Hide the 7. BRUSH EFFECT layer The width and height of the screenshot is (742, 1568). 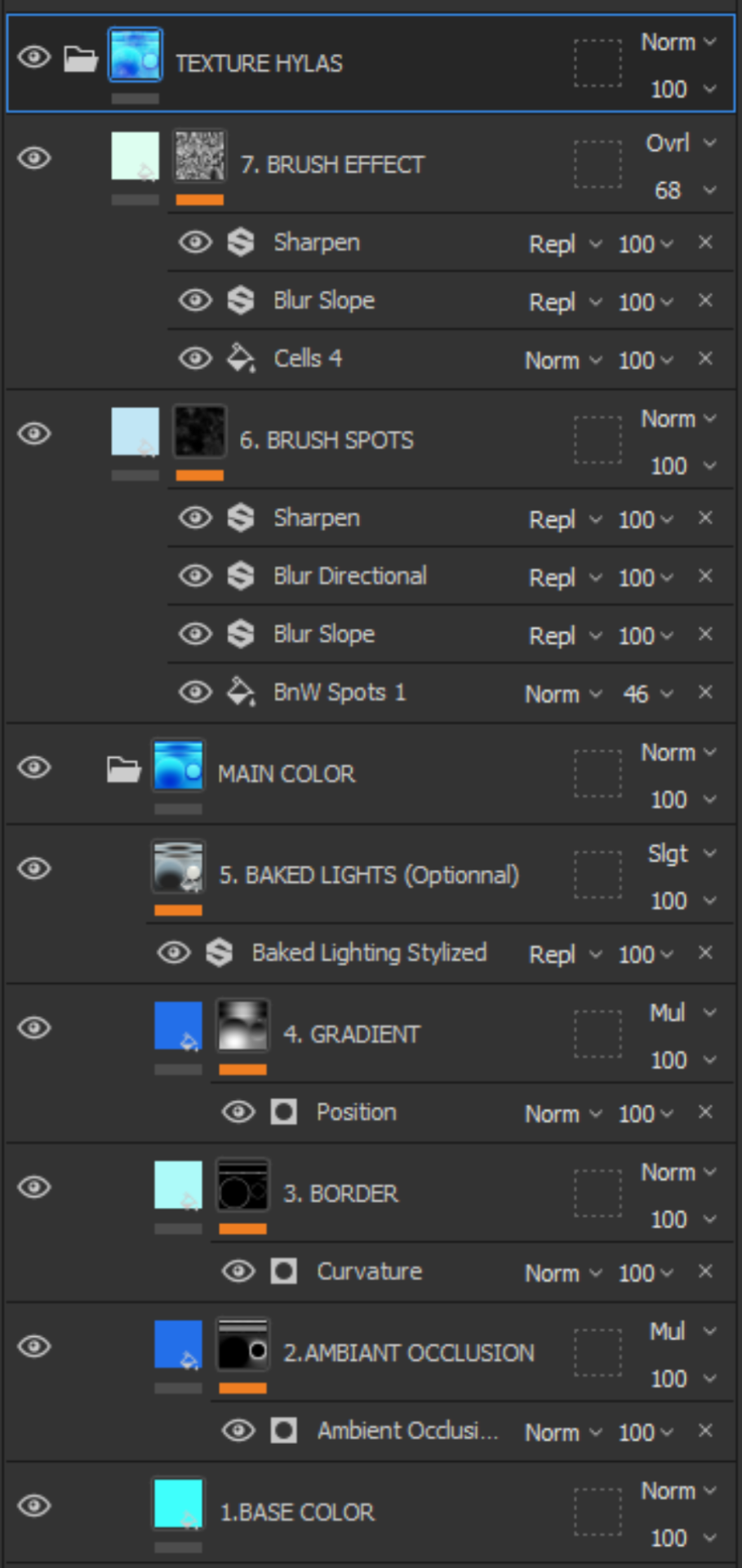(x=34, y=158)
